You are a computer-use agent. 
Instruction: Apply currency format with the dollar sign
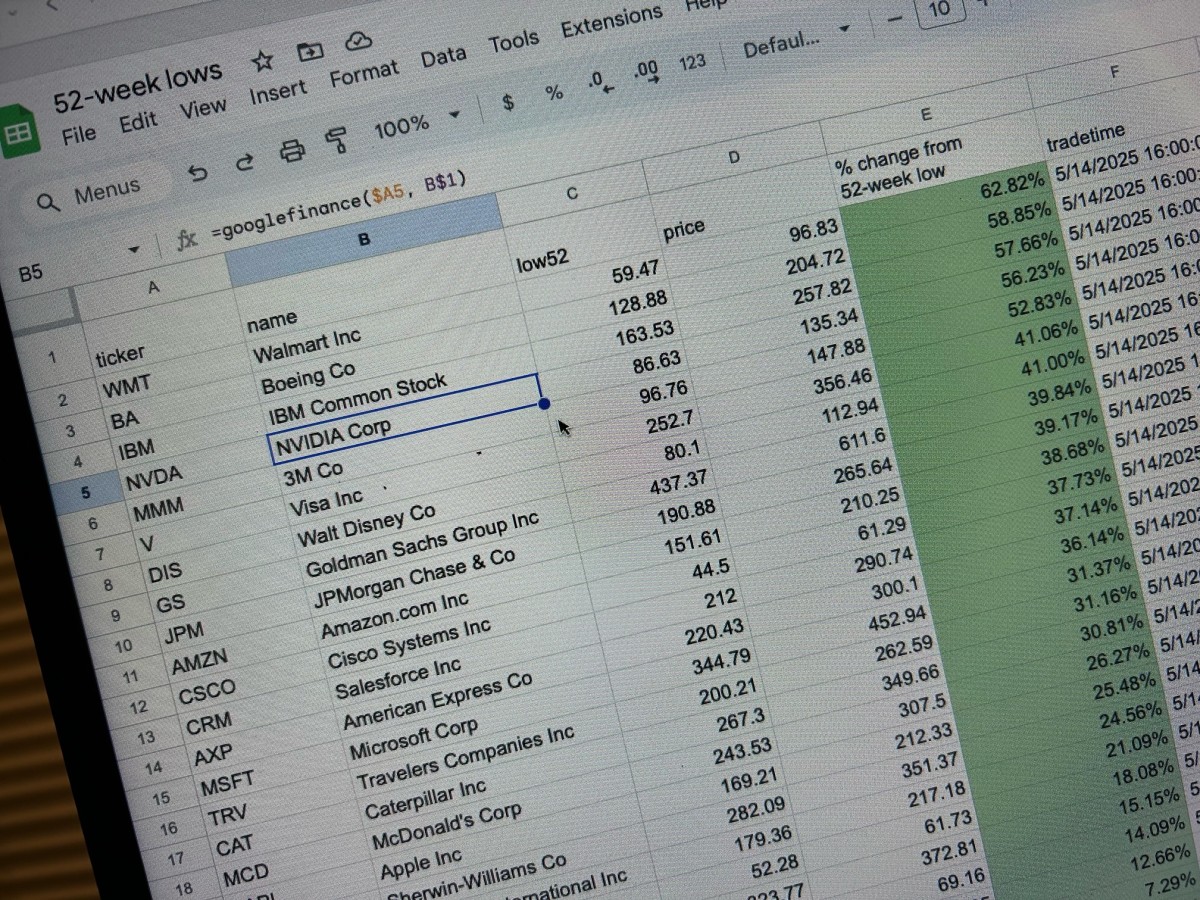click(508, 102)
